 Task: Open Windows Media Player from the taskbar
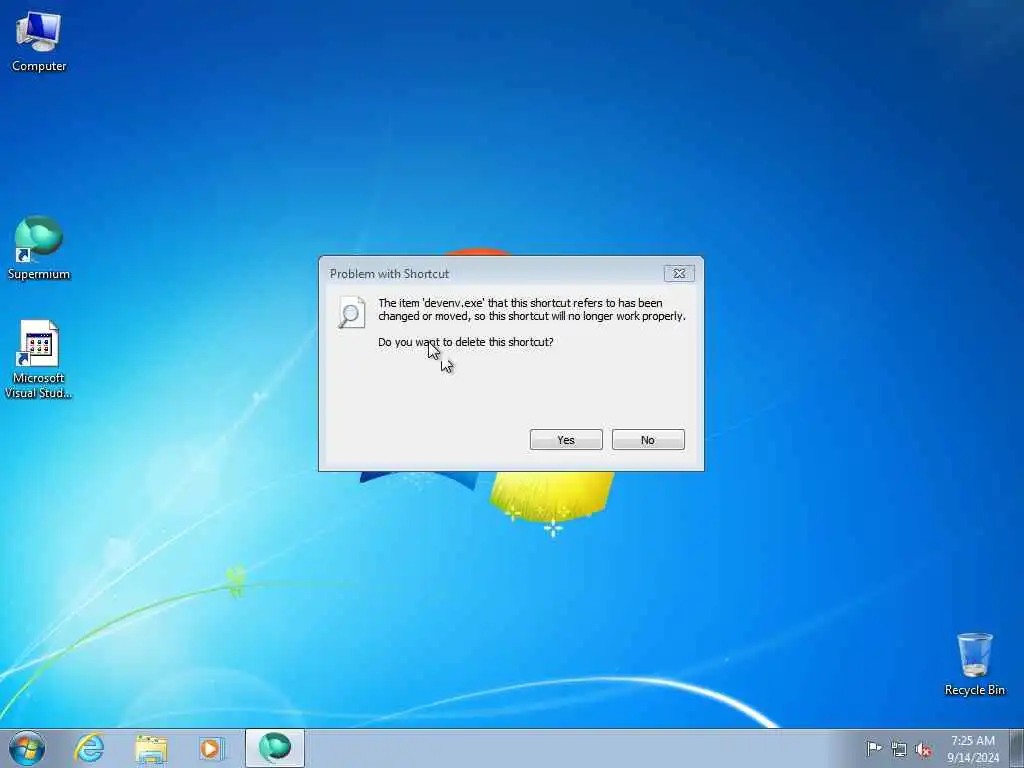click(211, 748)
